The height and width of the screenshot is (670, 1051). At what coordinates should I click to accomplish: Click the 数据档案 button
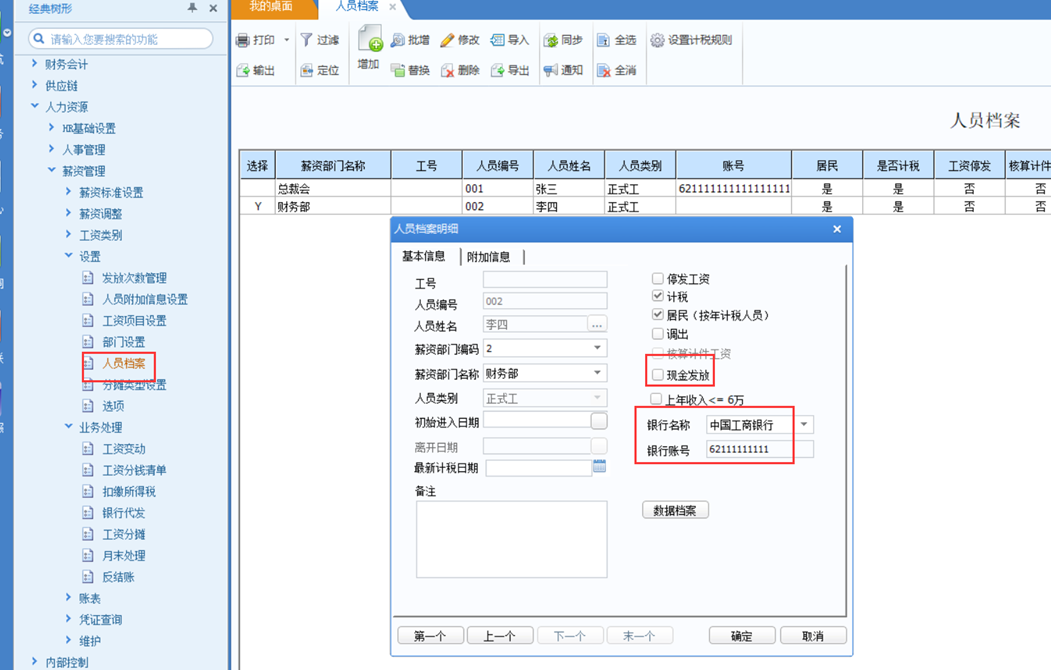pos(675,510)
